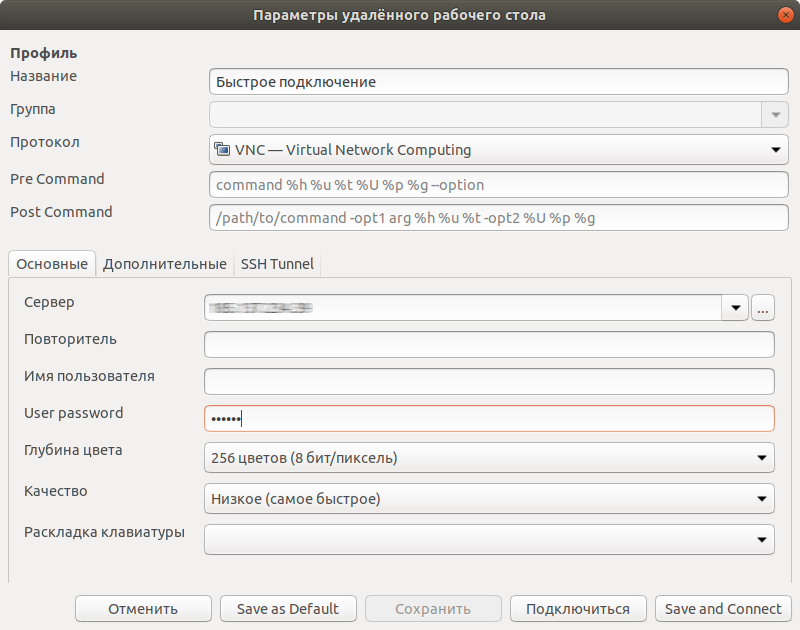This screenshot has width=800, height=630.
Task: Click into the Pre Command field
Action: click(x=499, y=185)
